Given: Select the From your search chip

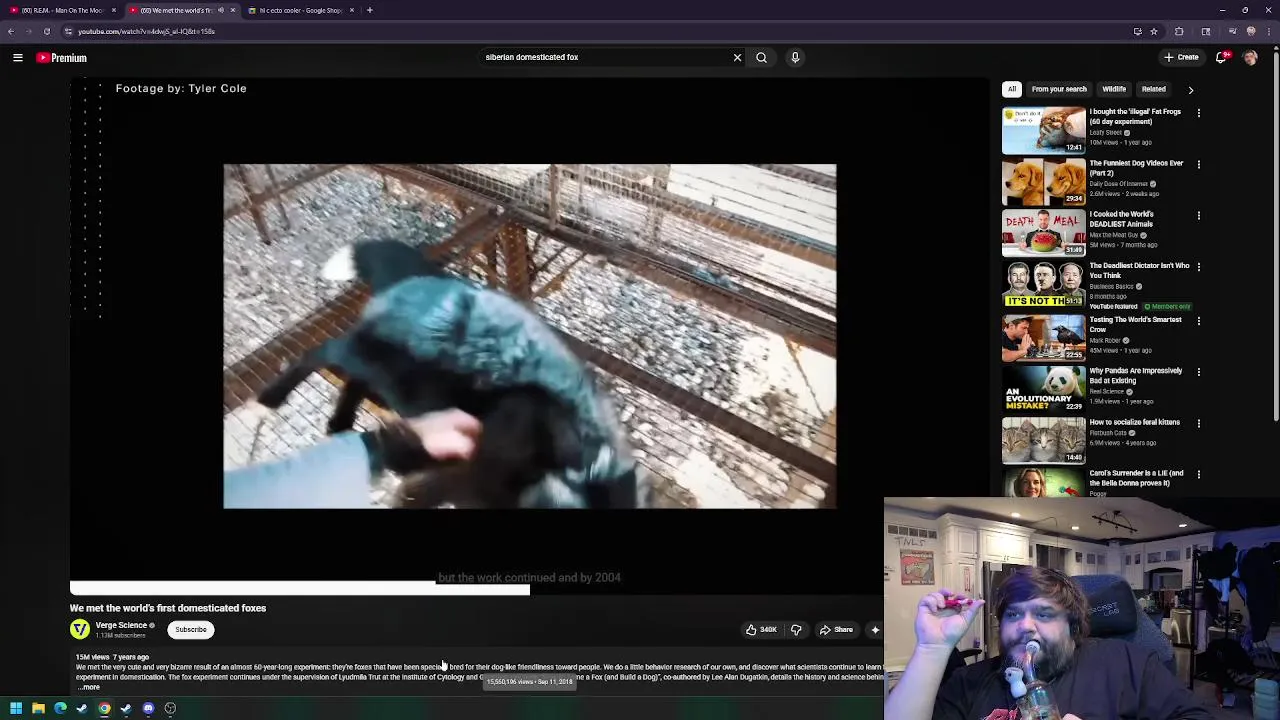Looking at the screenshot, I should point(1059,89).
